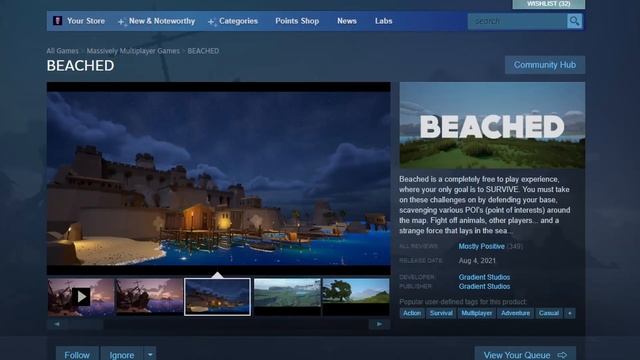This screenshot has width=640, height=360.
Task: Open New & Noteworthy menu
Action: click(162, 21)
